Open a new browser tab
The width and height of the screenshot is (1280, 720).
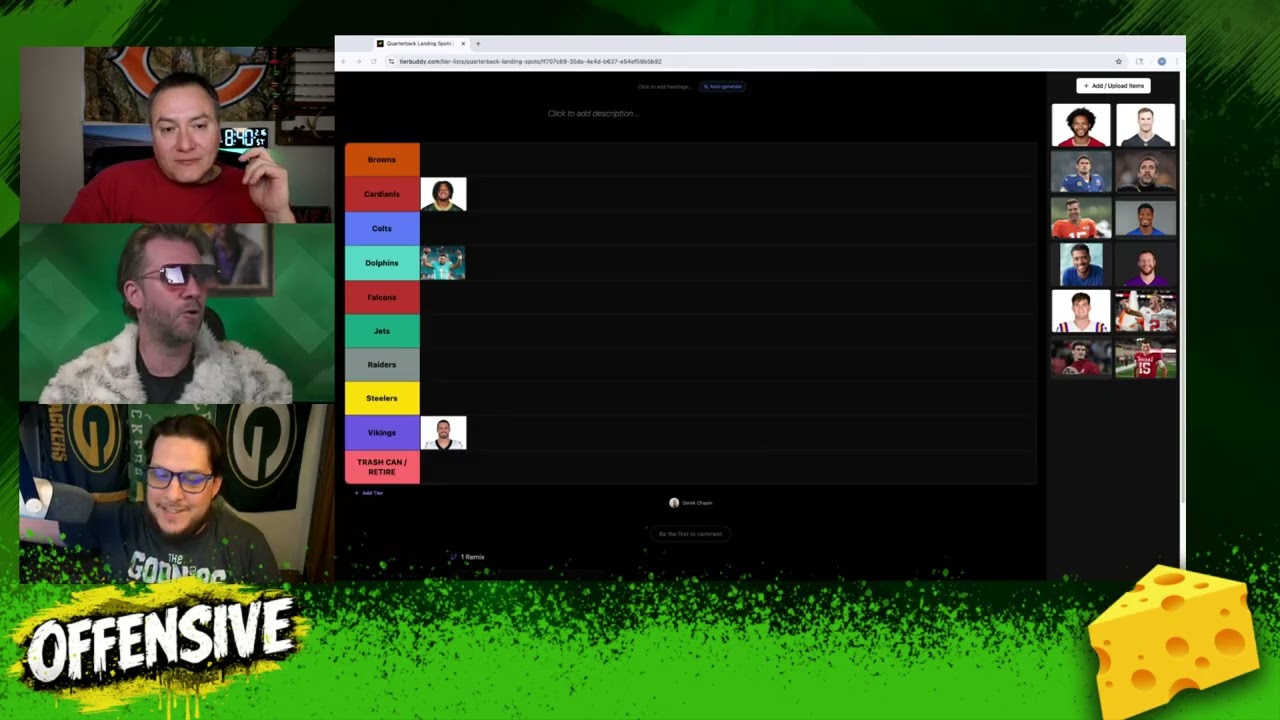[x=478, y=43]
